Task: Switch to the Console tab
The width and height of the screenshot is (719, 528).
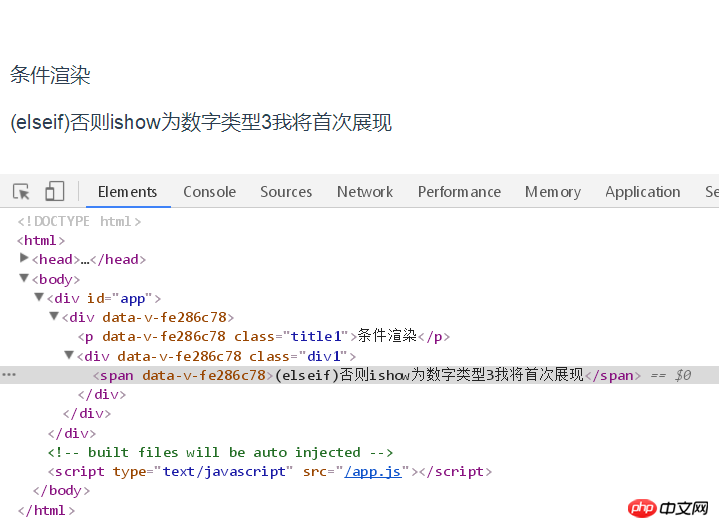Action: click(210, 192)
